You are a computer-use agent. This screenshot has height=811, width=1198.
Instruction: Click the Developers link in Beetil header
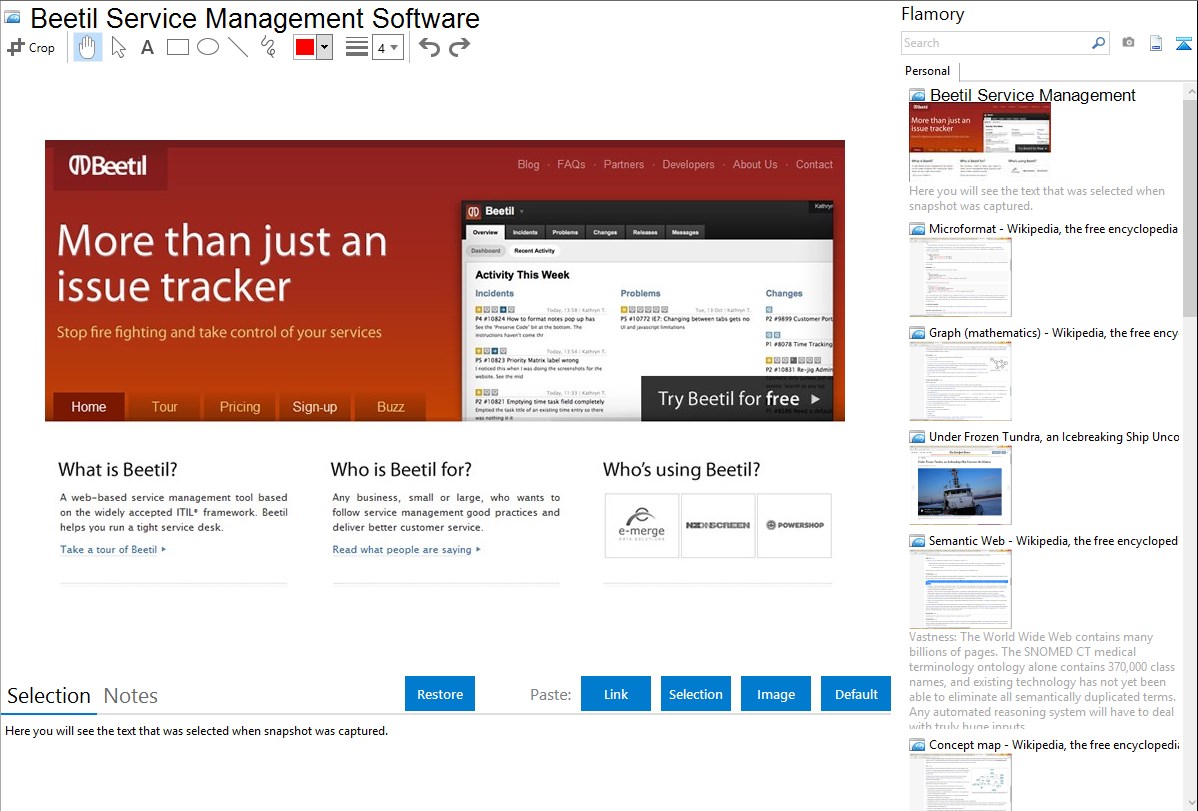688,164
